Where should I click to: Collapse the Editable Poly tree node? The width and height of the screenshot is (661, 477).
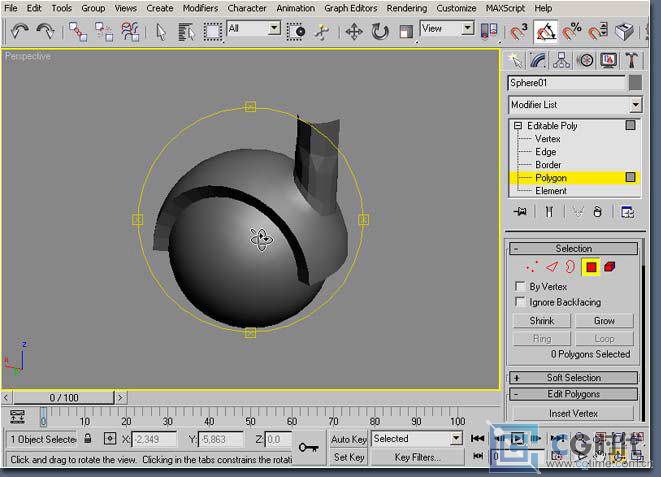click(518, 126)
